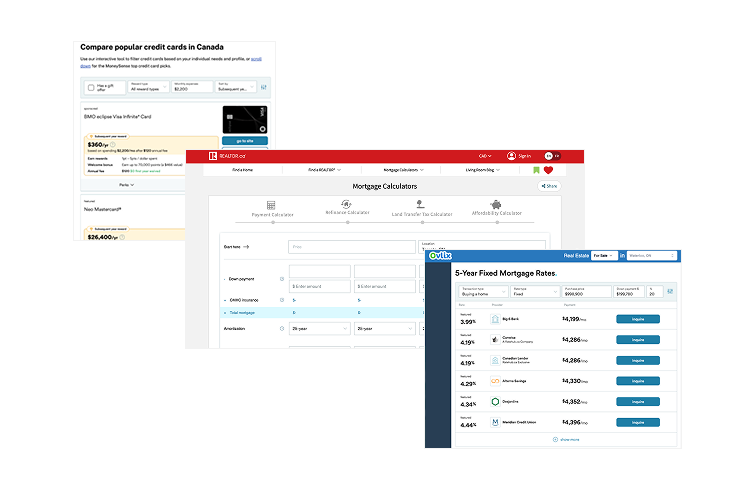
Task: Edit the down payment percent field showing 20
Action: coord(655,291)
